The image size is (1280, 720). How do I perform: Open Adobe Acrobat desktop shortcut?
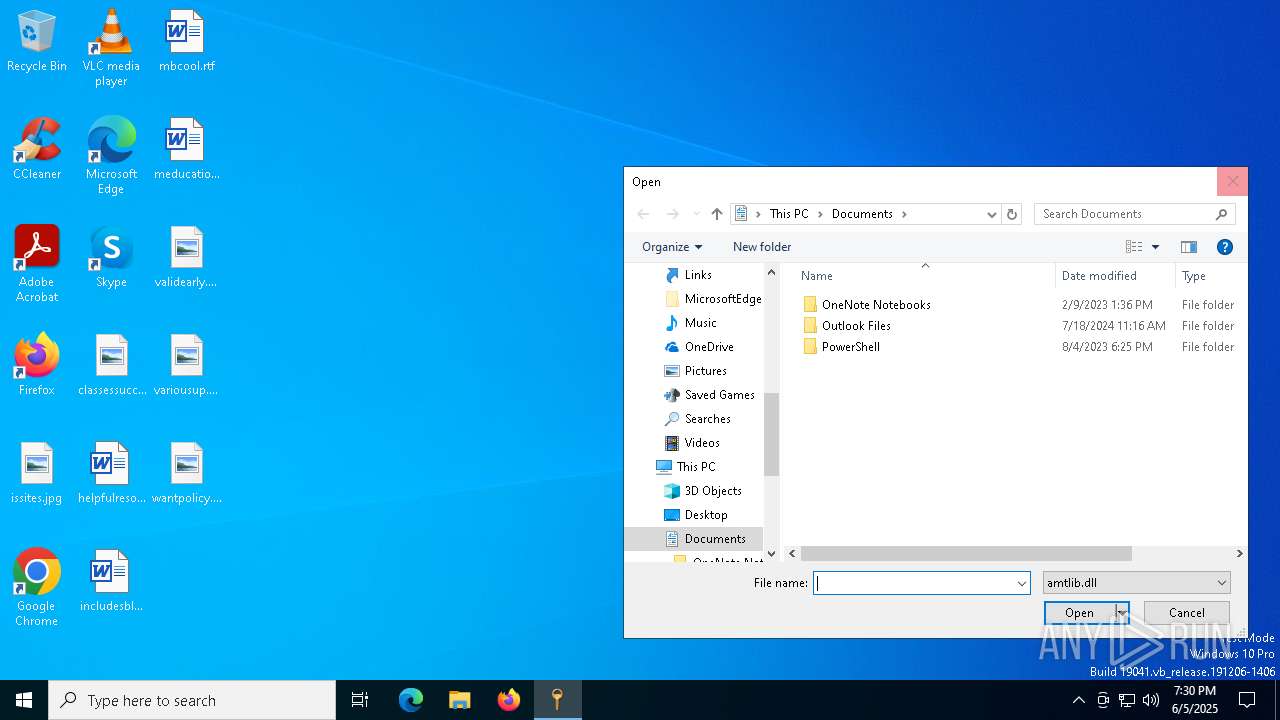pyautogui.click(x=37, y=264)
